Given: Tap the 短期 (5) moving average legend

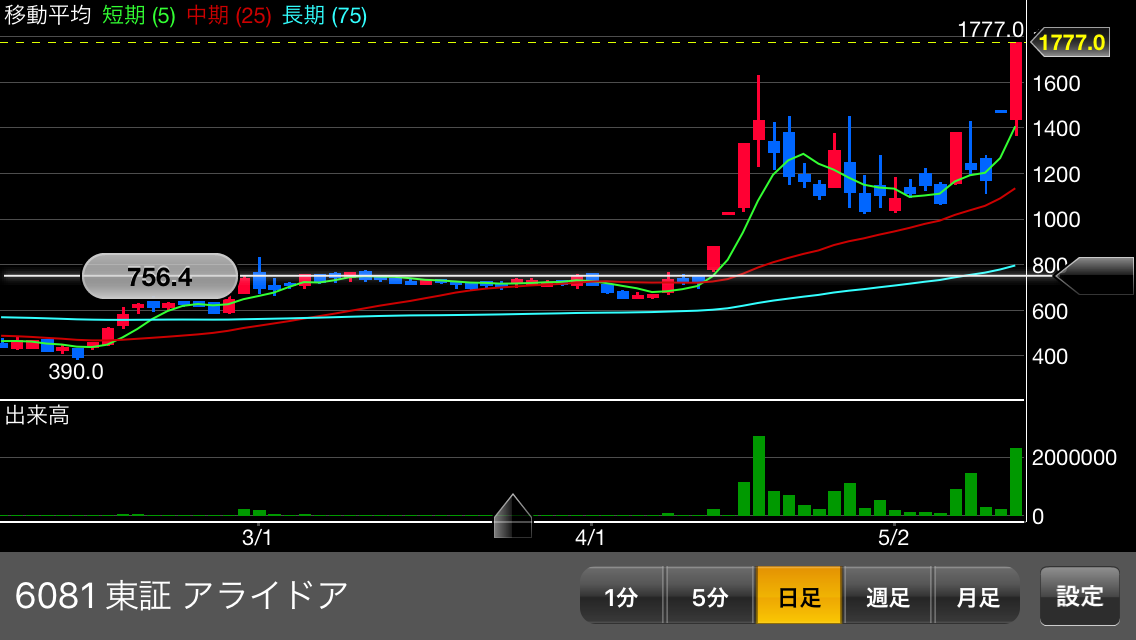Looking at the screenshot, I should click(x=139, y=16).
